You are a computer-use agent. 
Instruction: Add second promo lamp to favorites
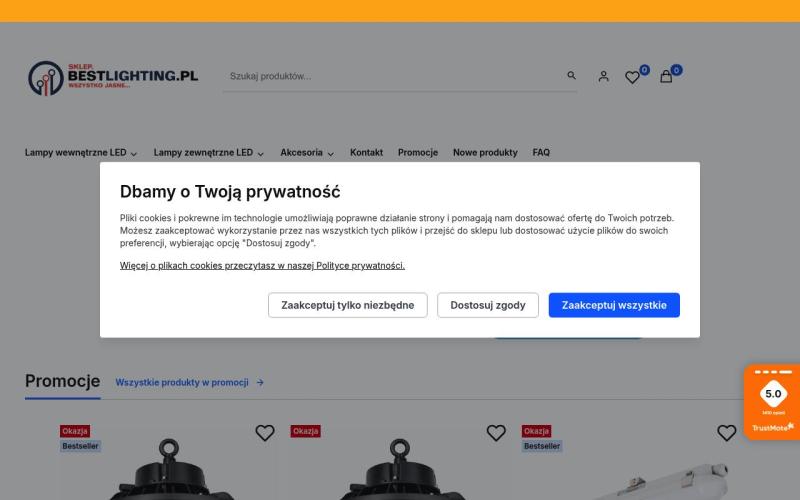[x=496, y=433]
